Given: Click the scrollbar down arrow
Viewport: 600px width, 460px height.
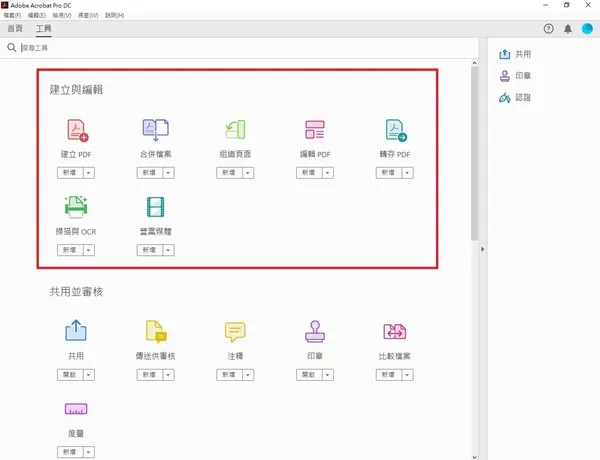Looking at the screenshot, I should [x=474, y=457].
